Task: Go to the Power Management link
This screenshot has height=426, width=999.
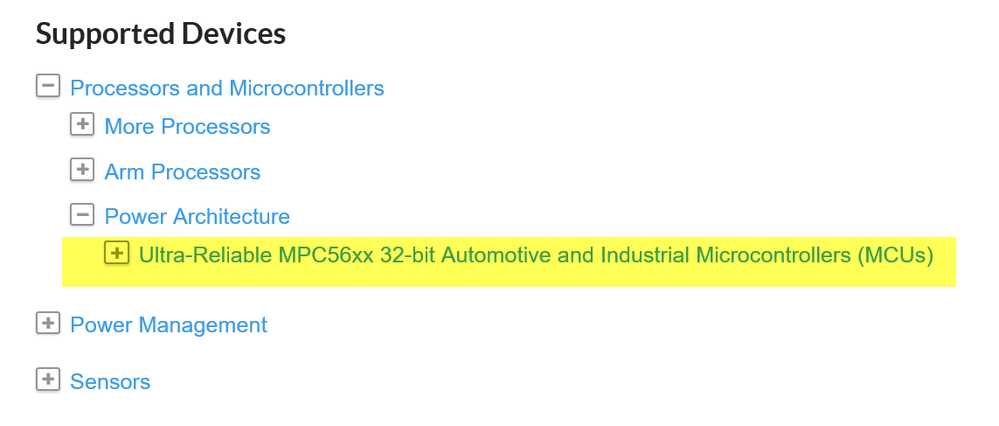Action: (168, 325)
